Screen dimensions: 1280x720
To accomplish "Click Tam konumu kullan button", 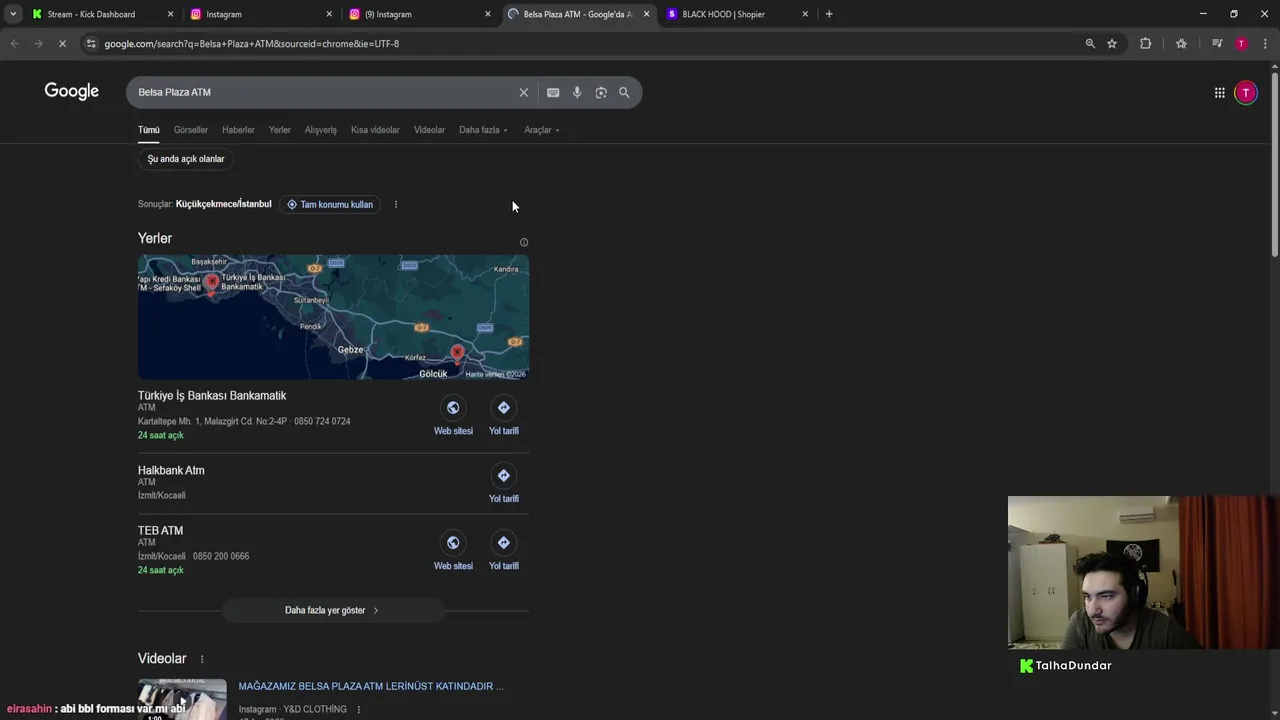I will [x=329, y=204].
